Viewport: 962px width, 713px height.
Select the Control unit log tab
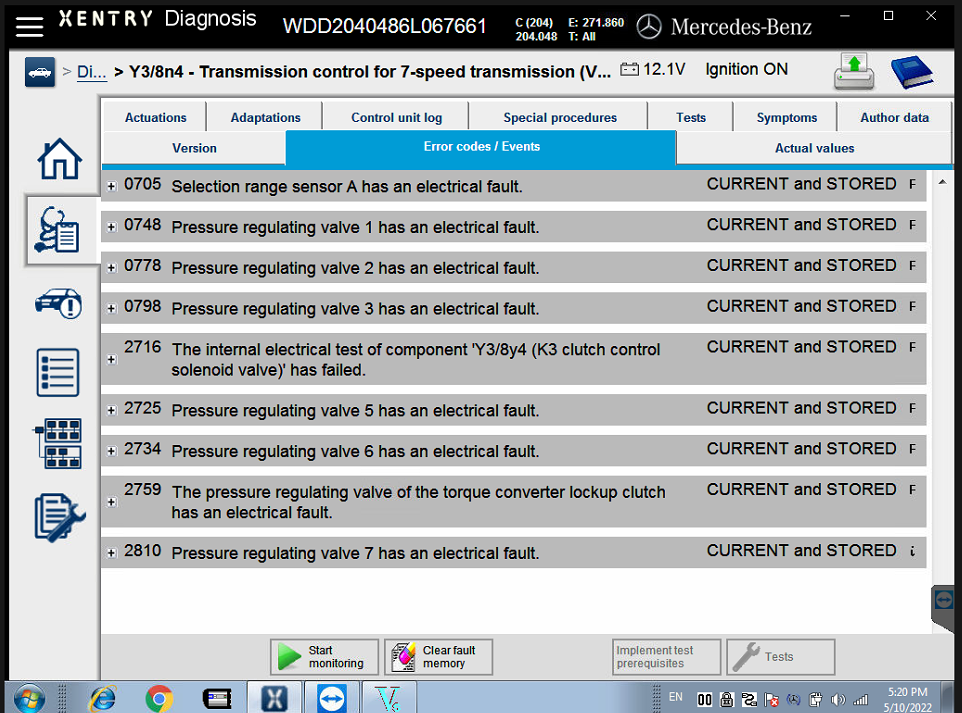coord(396,117)
